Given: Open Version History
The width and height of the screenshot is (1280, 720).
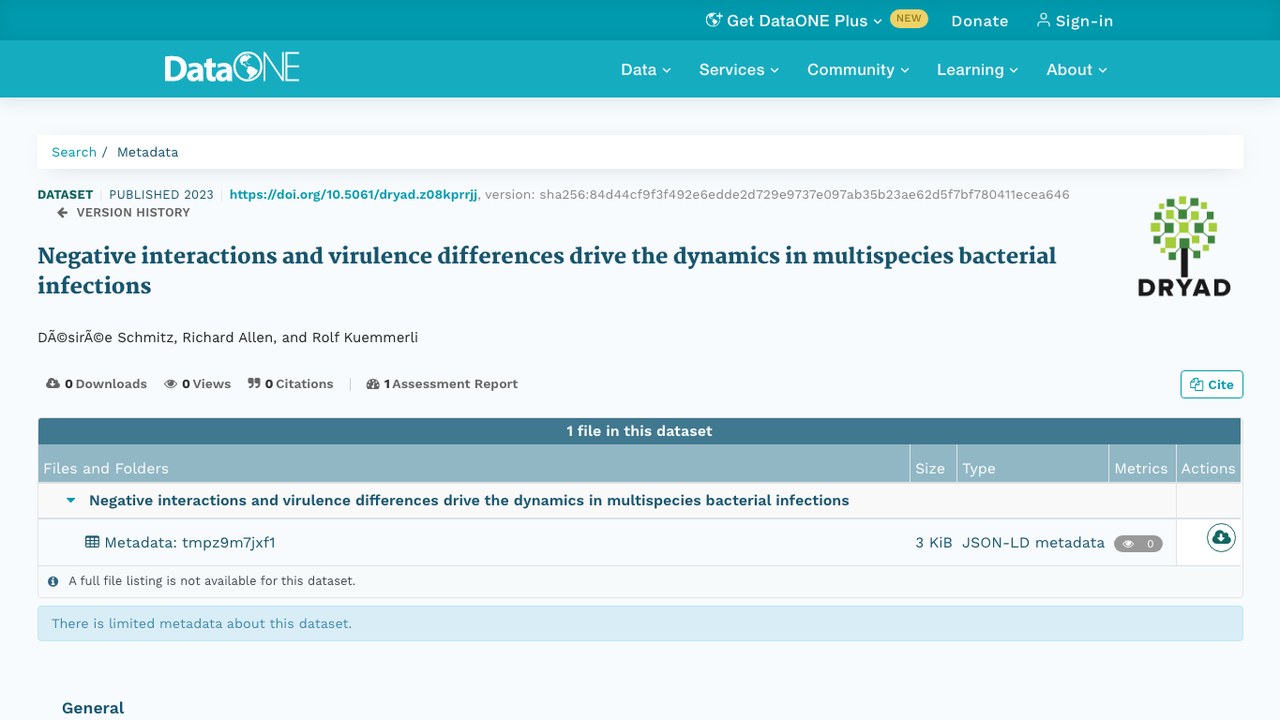Looking at the screenshot, I should click(x=124, y=212).
